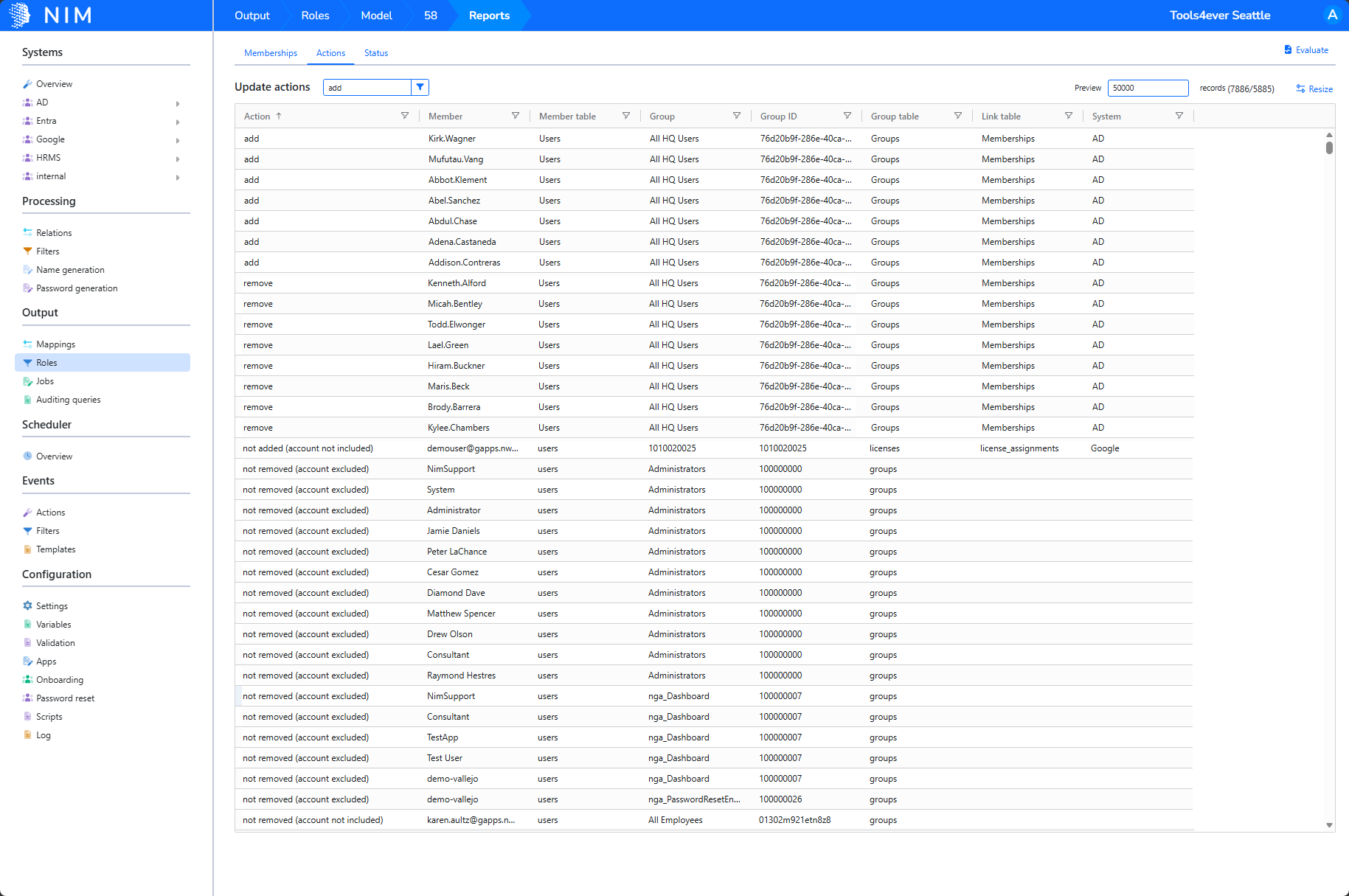
Task: Open the System column filter
Action: click(1179, 116)
